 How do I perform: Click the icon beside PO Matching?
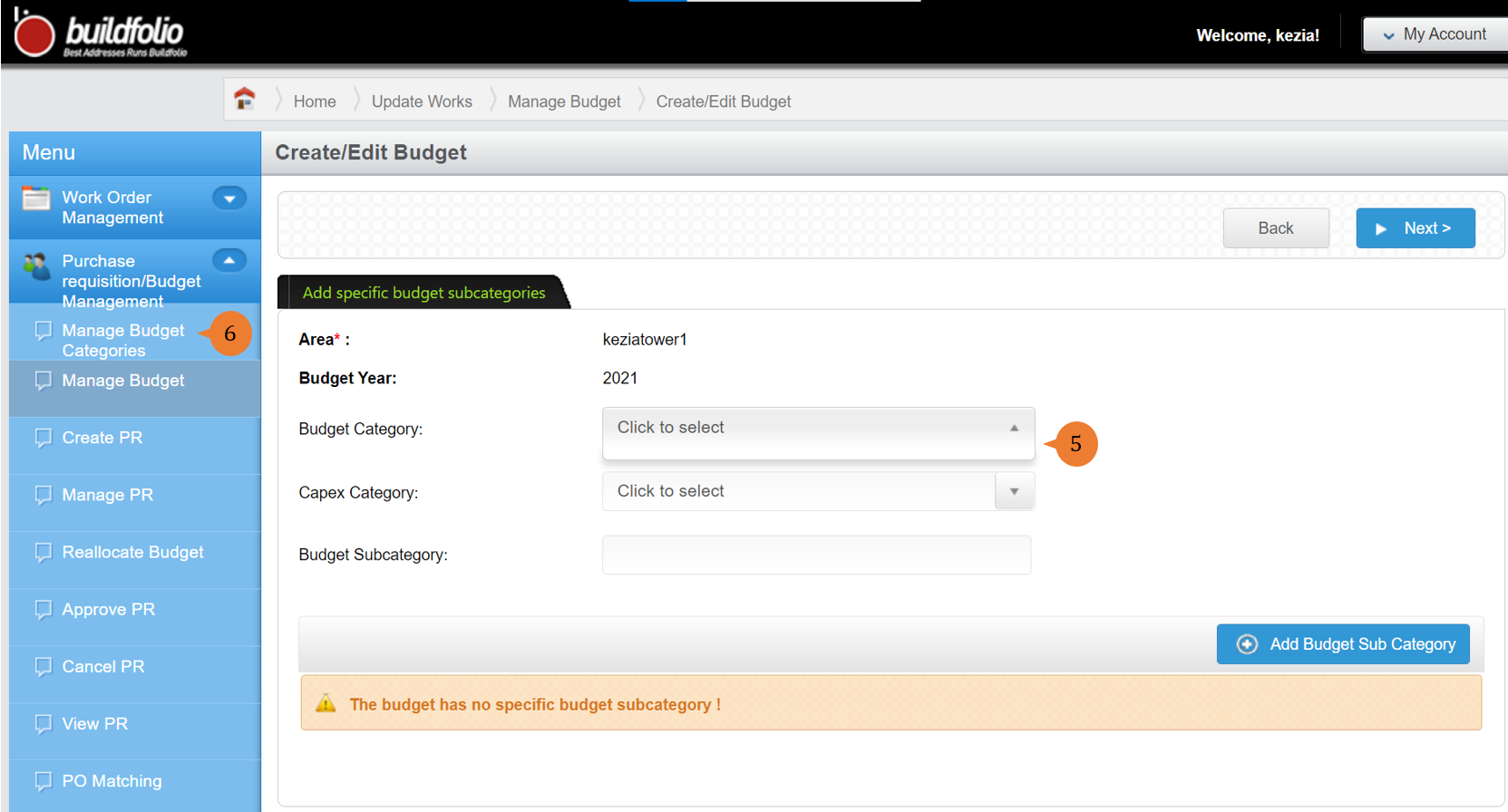tap(43, 781)
